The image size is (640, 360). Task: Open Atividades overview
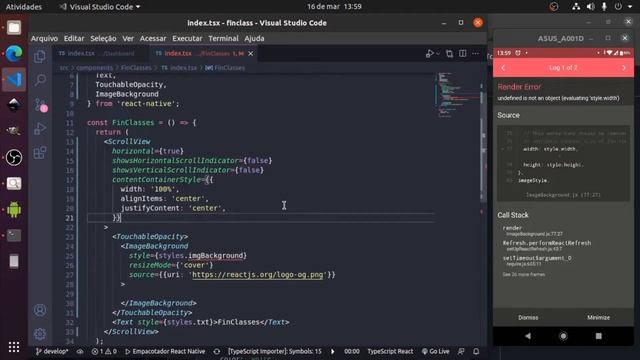24,7
